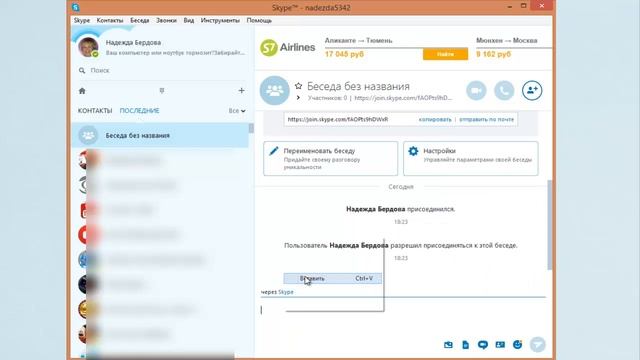
Task: Start a video call
Action: coord(476,90)
